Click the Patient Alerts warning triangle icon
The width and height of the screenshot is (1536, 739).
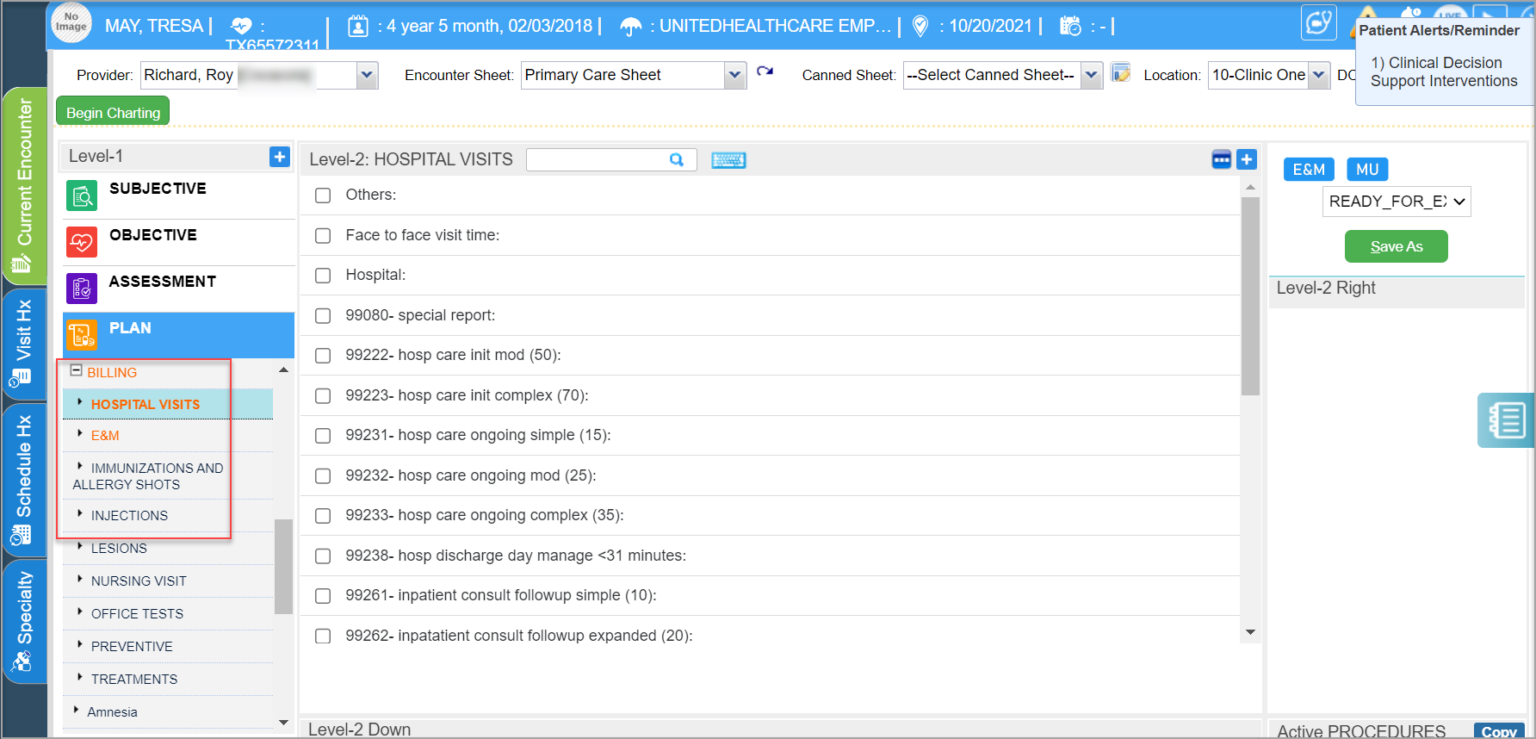pyautogui.click(x=1366, y=11)
